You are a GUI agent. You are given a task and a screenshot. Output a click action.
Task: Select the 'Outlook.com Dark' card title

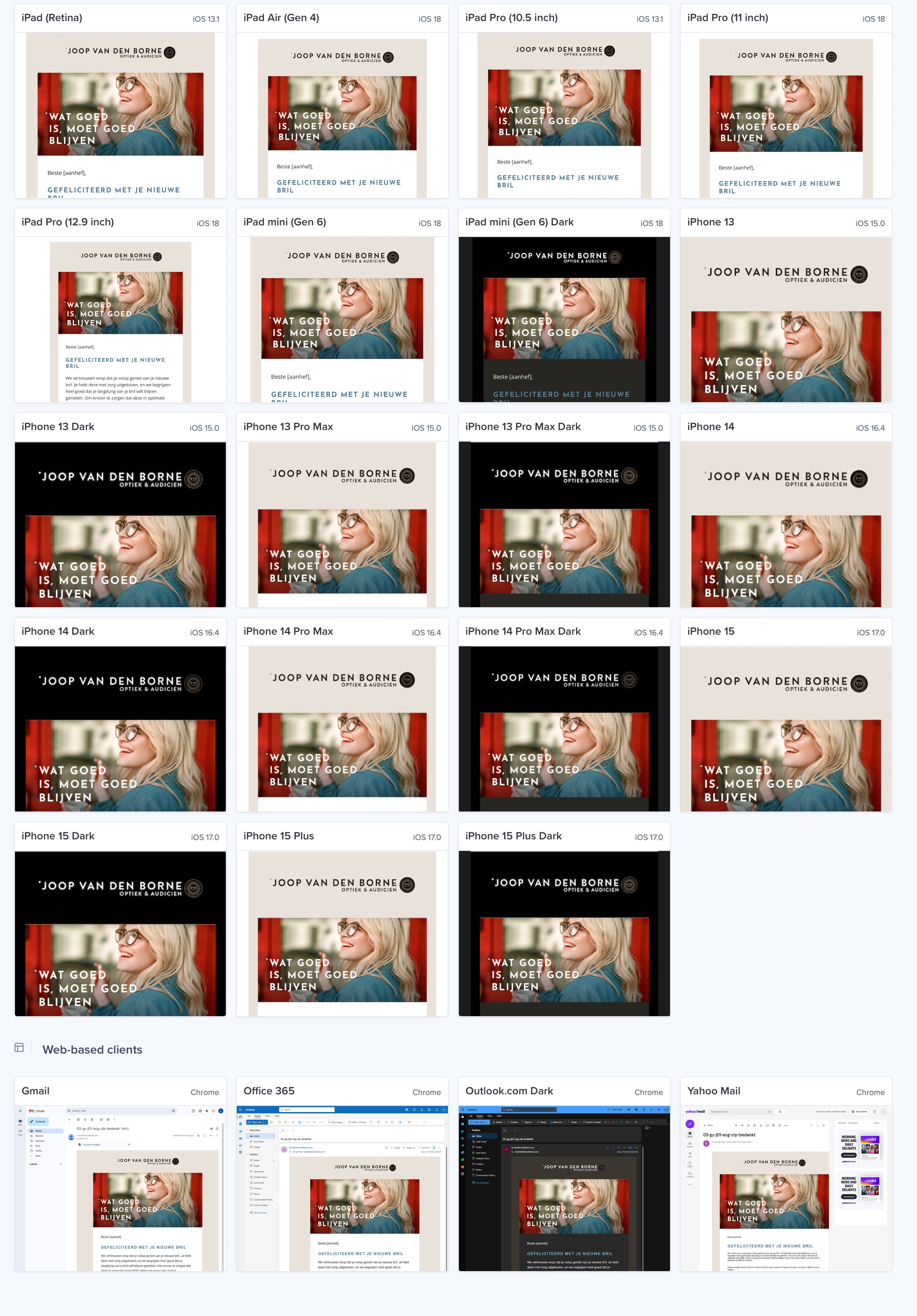click(x=509, y=1091)
